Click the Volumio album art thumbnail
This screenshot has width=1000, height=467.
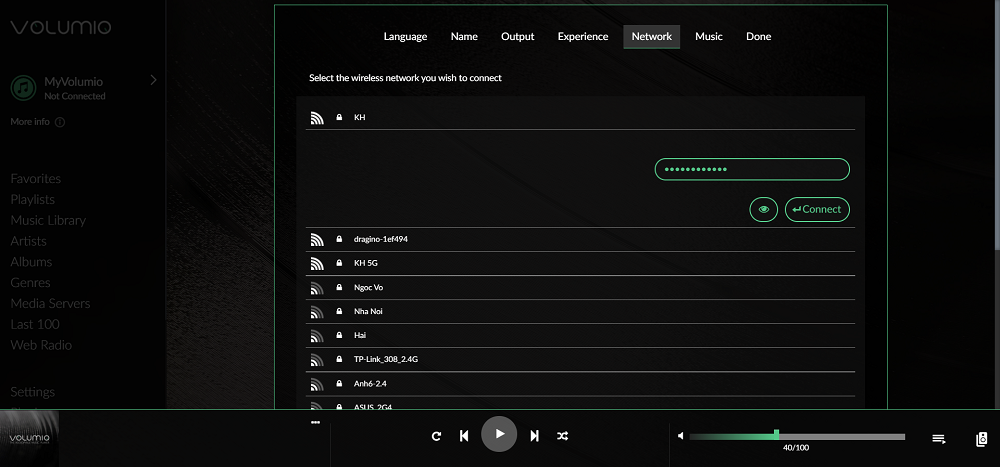pos(29,439)
